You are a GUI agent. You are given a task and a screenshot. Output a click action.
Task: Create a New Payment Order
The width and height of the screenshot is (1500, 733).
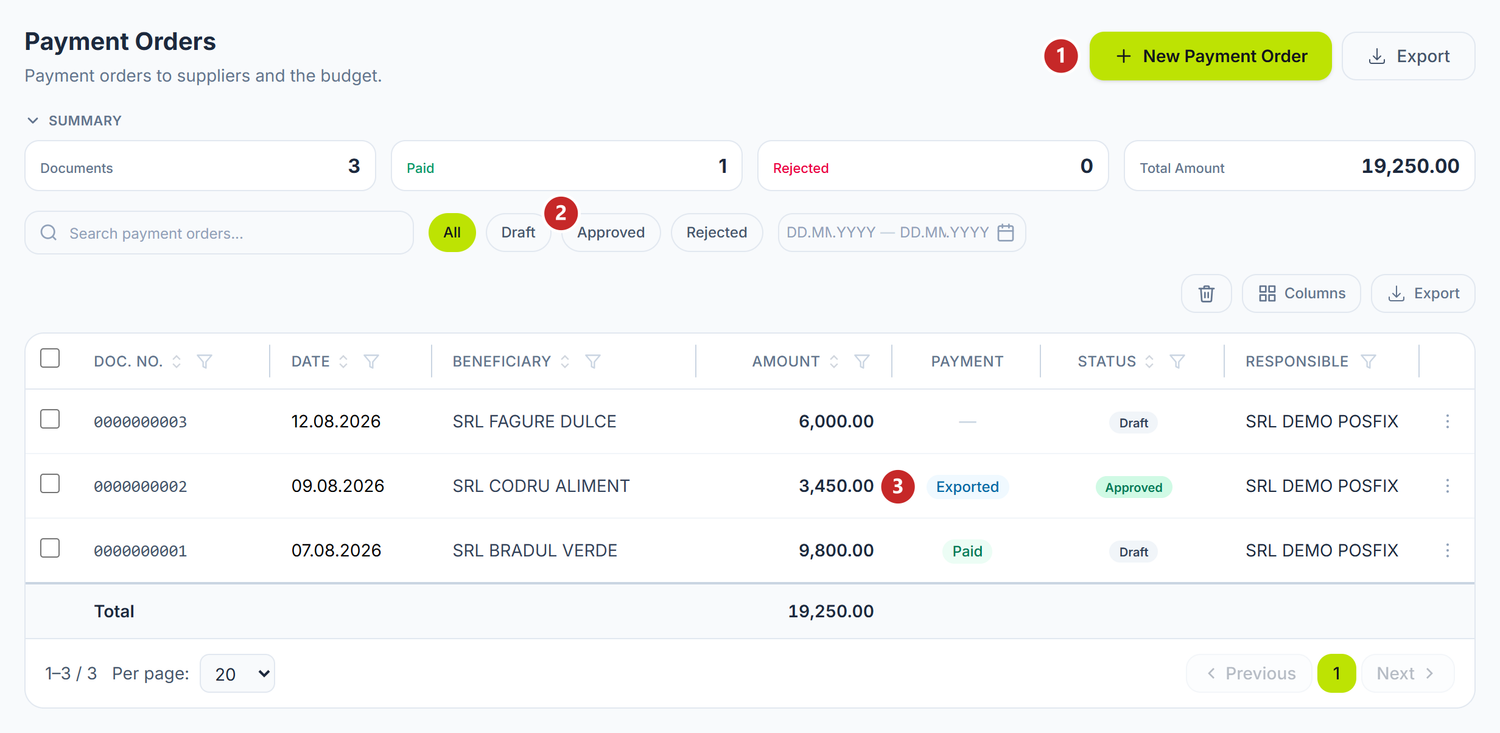click(1210, 56)
